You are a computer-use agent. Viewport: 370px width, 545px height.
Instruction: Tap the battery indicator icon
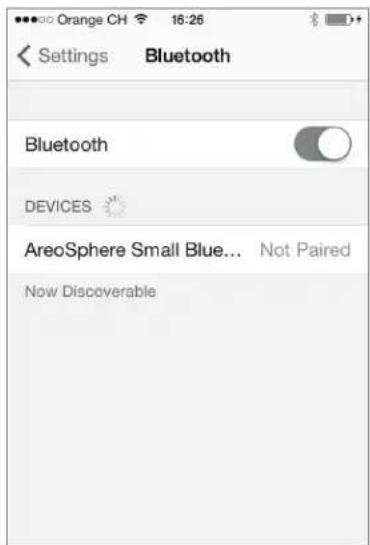(x=339, y=20)
